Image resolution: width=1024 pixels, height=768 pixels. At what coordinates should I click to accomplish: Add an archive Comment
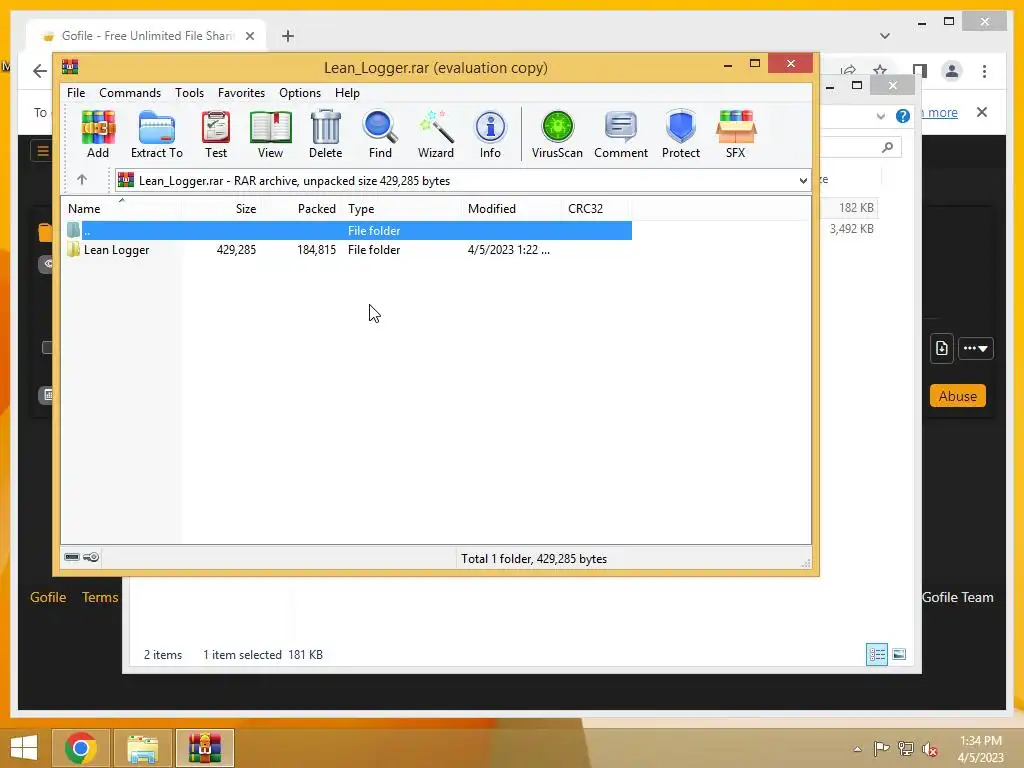pyautogui.click(x=620, y=134)
